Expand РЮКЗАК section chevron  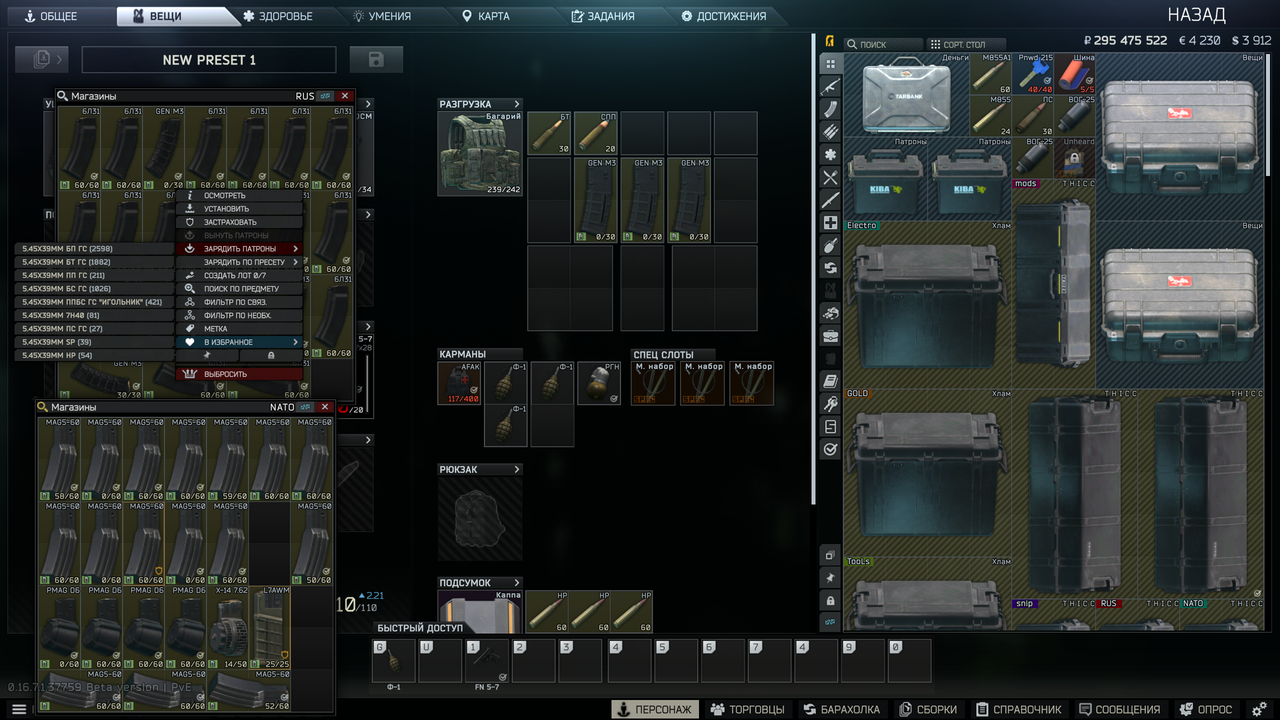point(517,469)
